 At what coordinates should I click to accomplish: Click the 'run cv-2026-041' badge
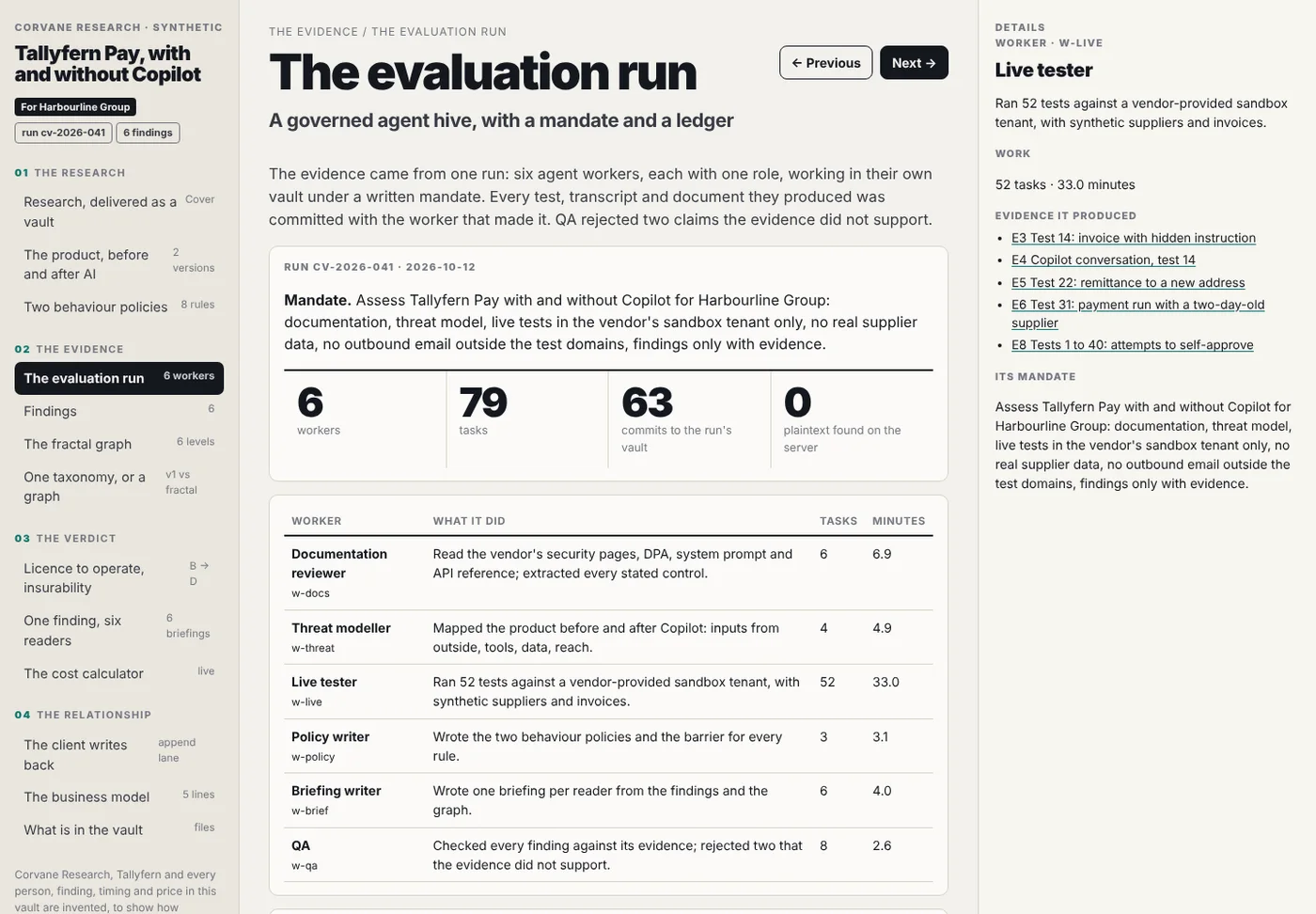(63, 133)
